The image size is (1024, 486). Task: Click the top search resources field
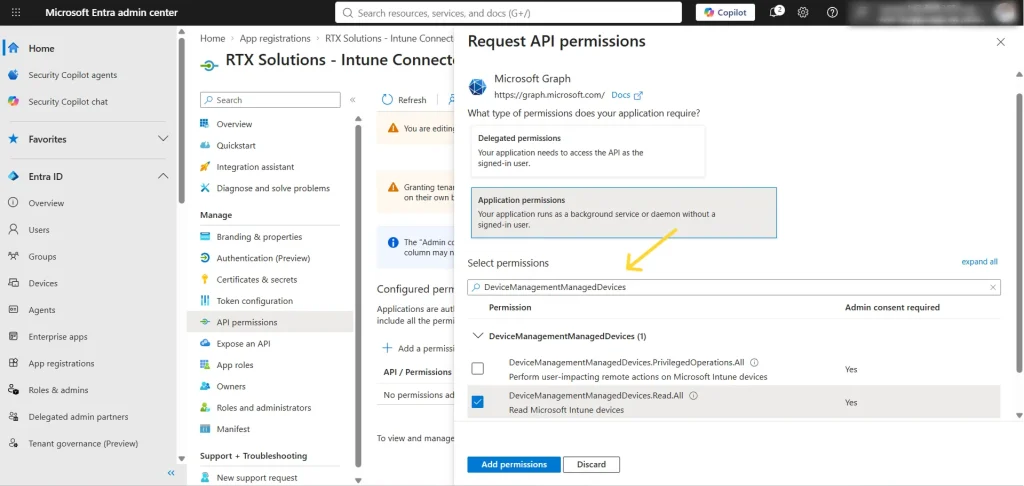508,12
